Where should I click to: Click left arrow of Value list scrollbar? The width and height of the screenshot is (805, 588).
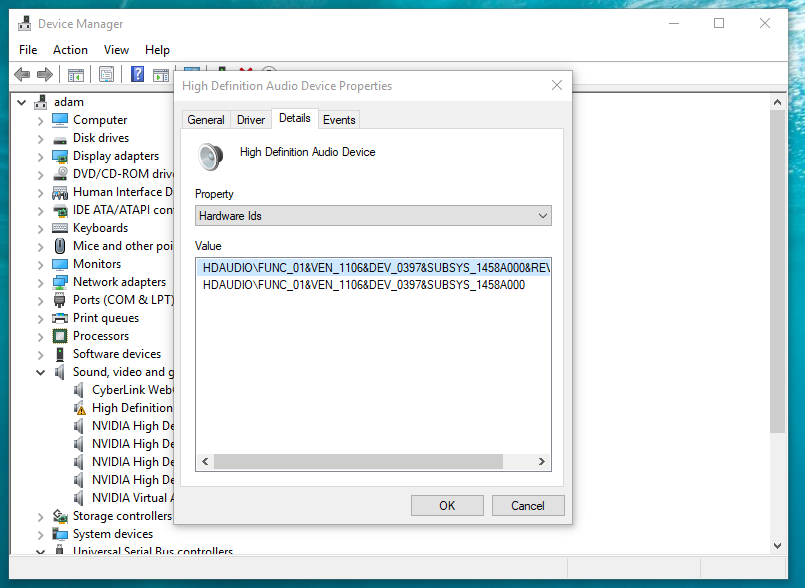coord(205,462)
